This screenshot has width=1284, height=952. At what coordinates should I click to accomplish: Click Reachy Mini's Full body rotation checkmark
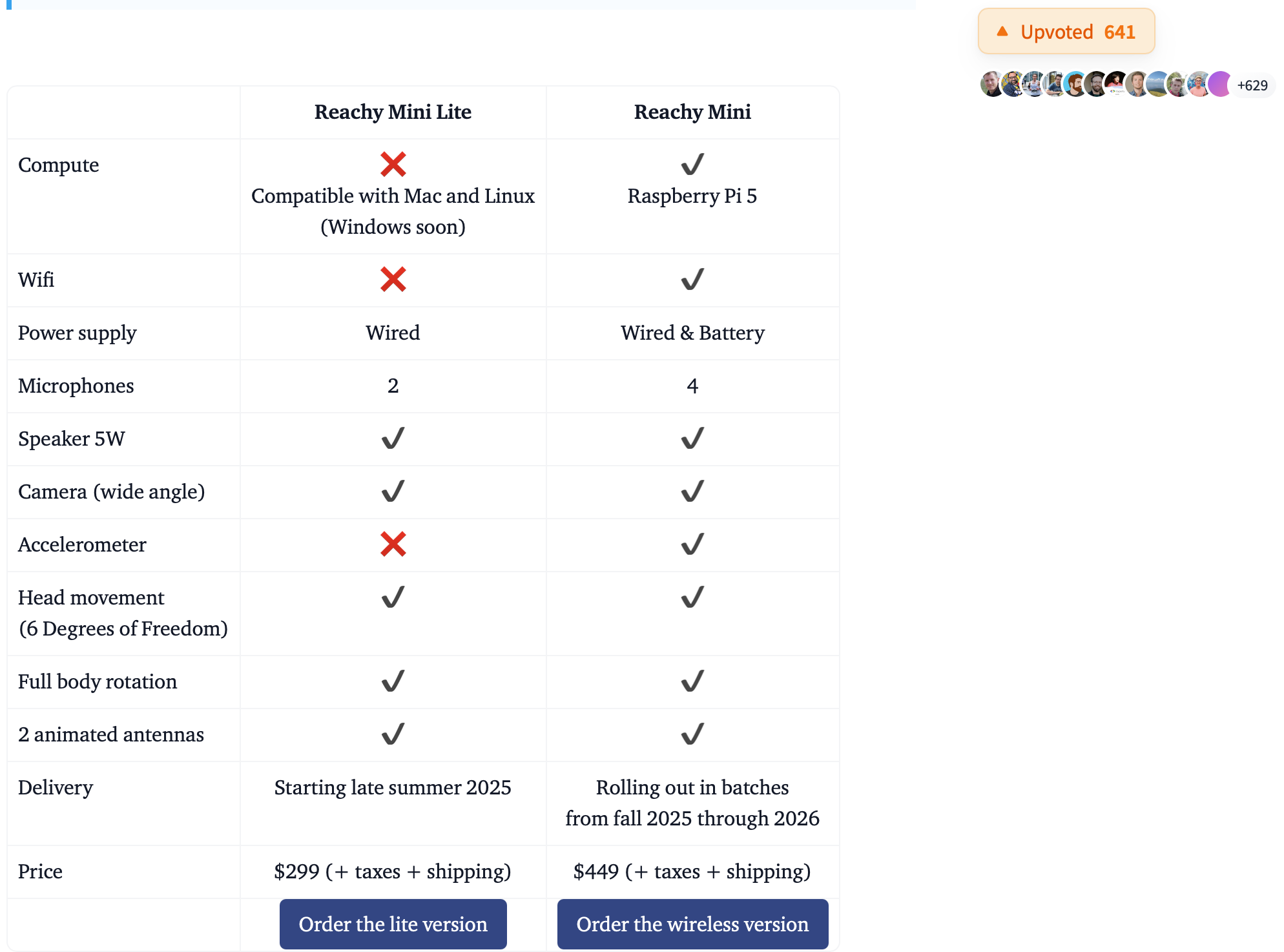(x=692, y=681)
